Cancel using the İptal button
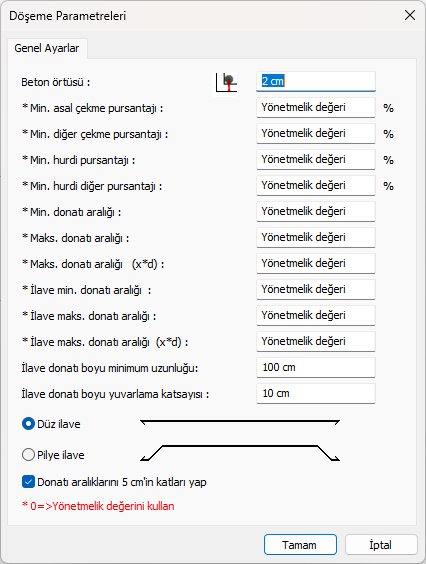The height and width of the screenshot is (564, 426). coord(381,545)
